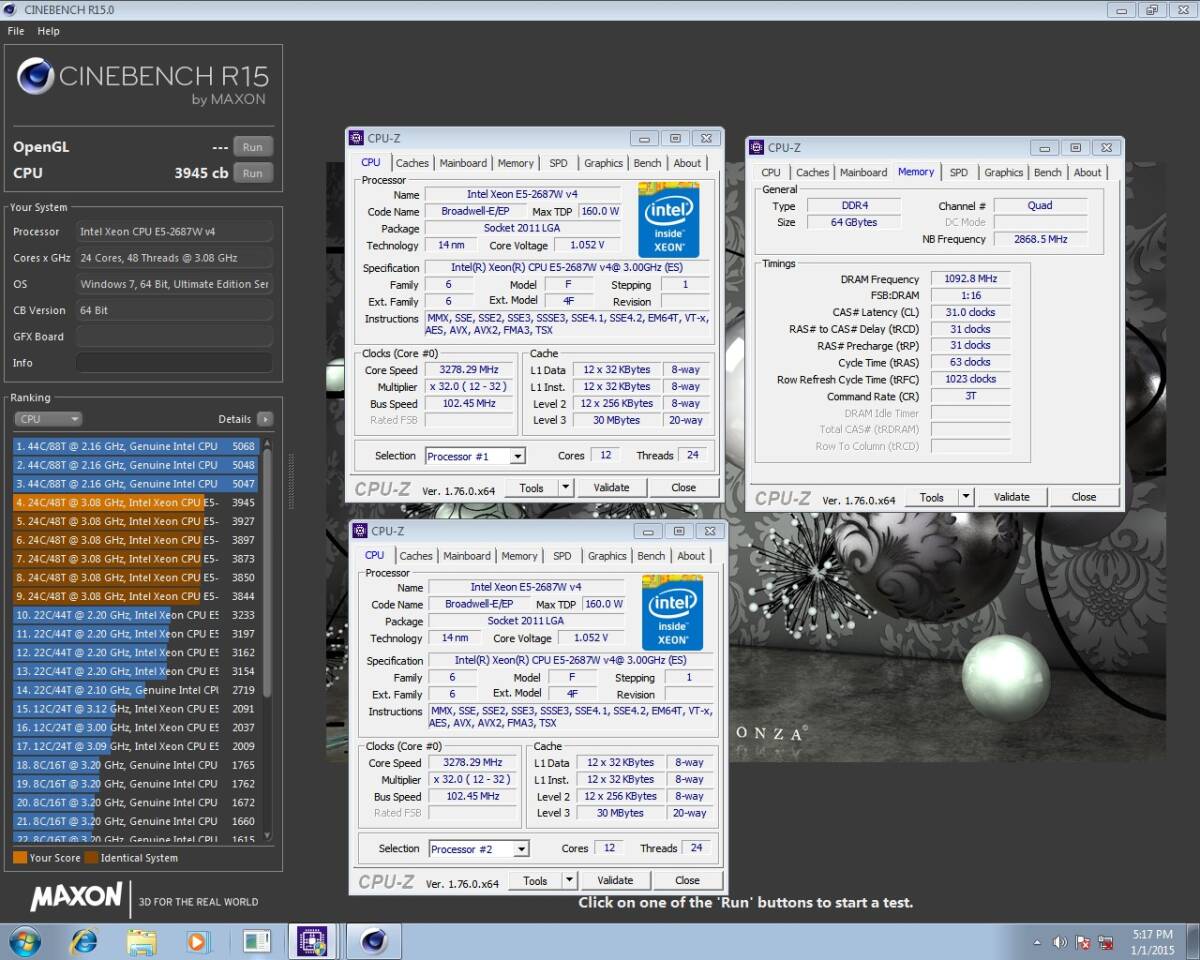Switch to Cinebench taskbar icon
Image resolution: width=1200 pixels, height=960 pixels.
point(373,941)
